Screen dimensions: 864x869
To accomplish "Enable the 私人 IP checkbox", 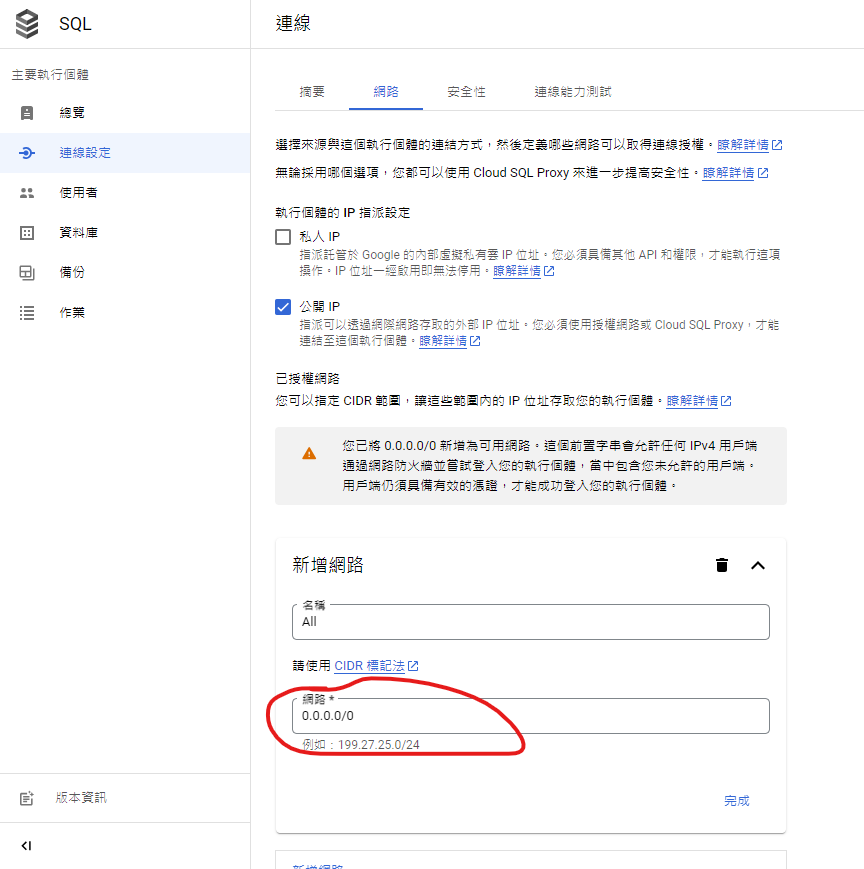I will click(283, 237).
